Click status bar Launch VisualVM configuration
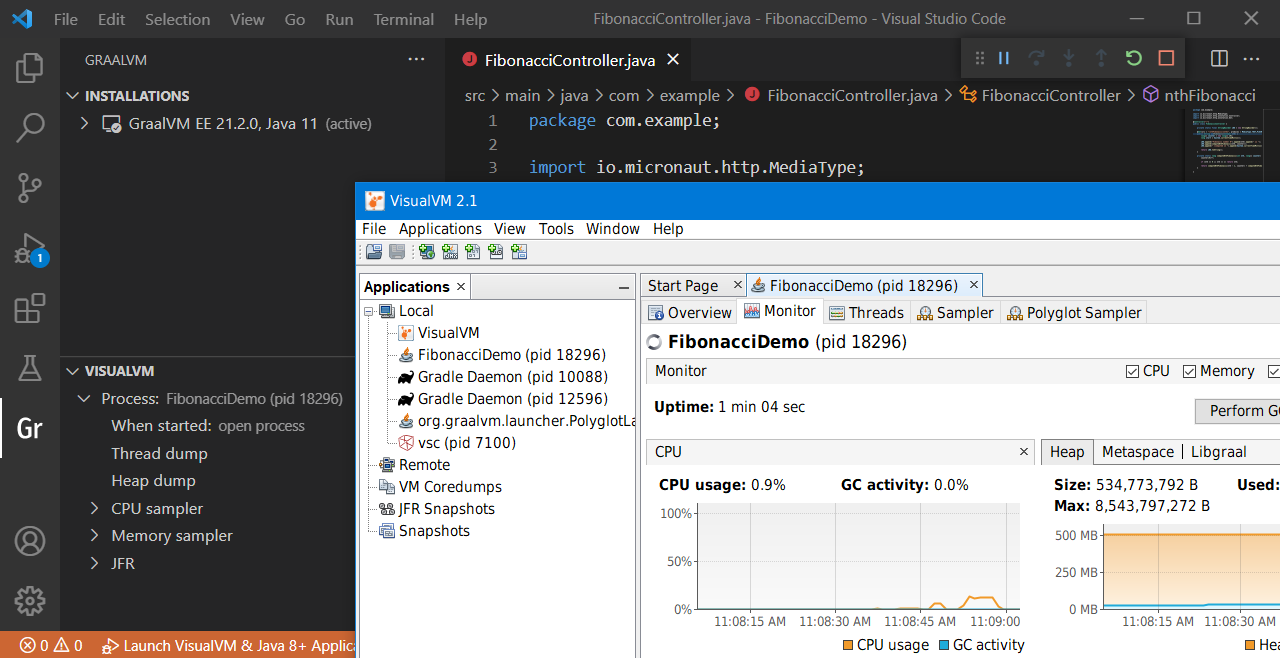The height and width of the screenshot is (658, 1280). click(229, 646)
